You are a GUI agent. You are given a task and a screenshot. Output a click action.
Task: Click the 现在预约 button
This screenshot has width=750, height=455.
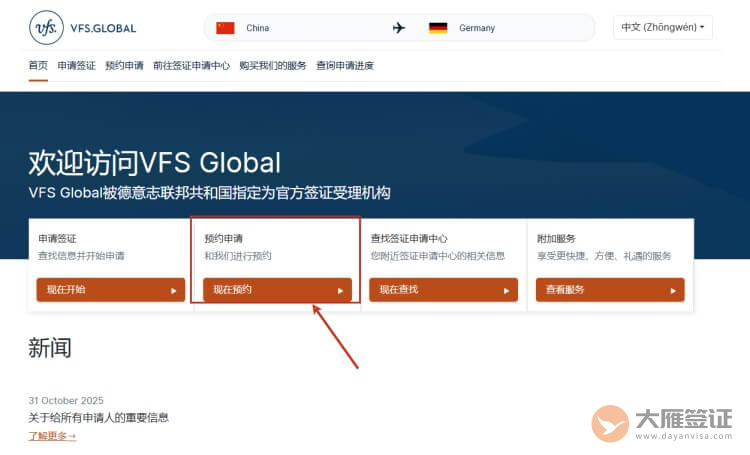point(277,289)
